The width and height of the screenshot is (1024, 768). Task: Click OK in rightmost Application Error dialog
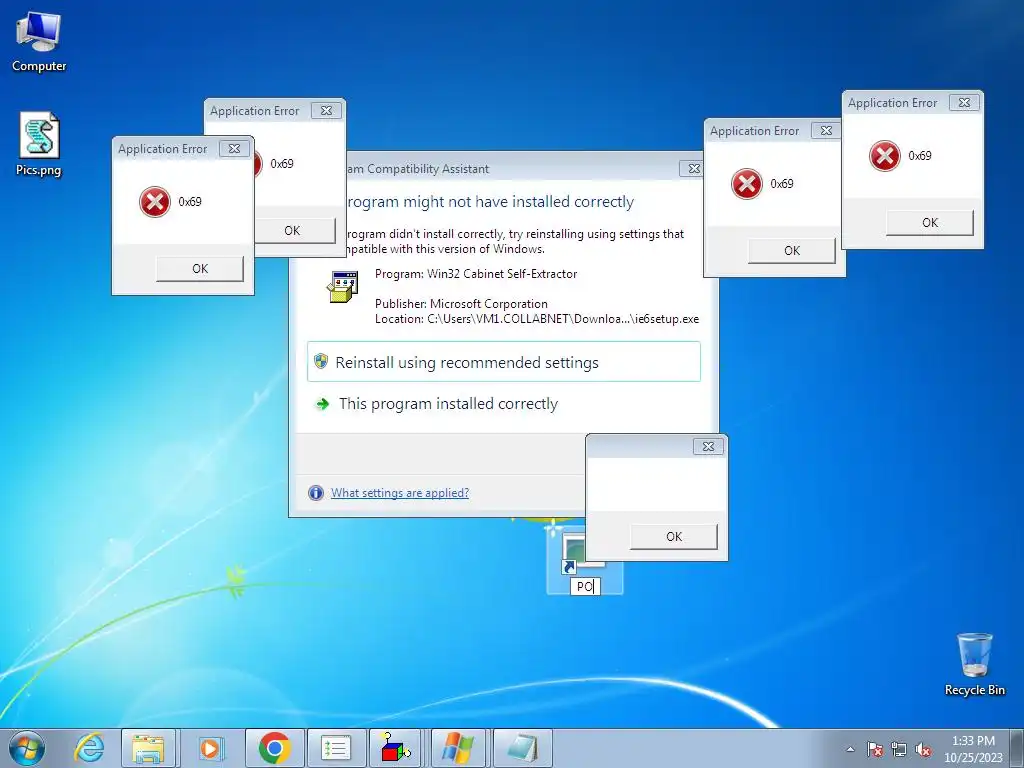(x=930, y=223)
